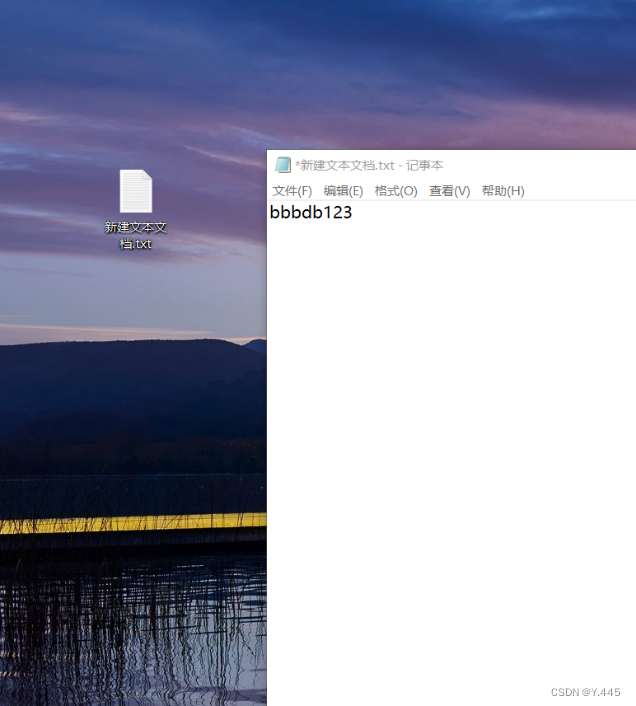Click the Notepad icon in the title bar
The image size is (636, 706).
pyautogui.click(x=283, y=165)
